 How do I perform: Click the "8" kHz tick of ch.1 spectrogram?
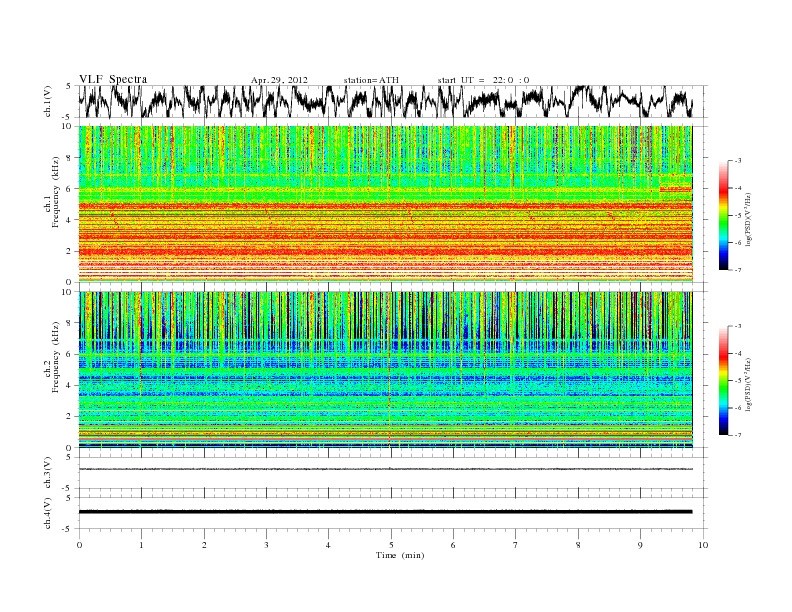click(70, 158)
